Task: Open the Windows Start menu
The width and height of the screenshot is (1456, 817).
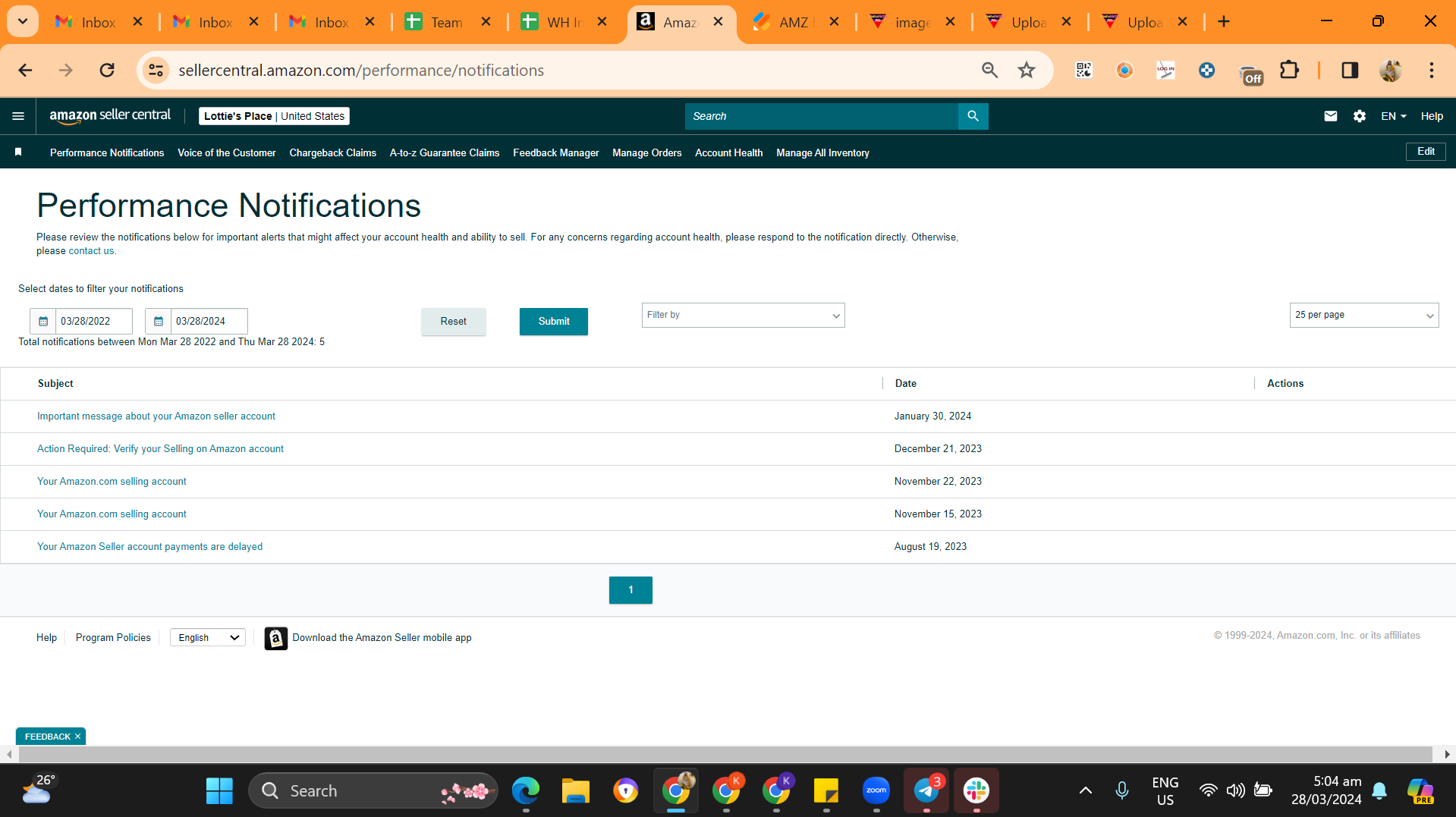Action: (x=219, y=791)
